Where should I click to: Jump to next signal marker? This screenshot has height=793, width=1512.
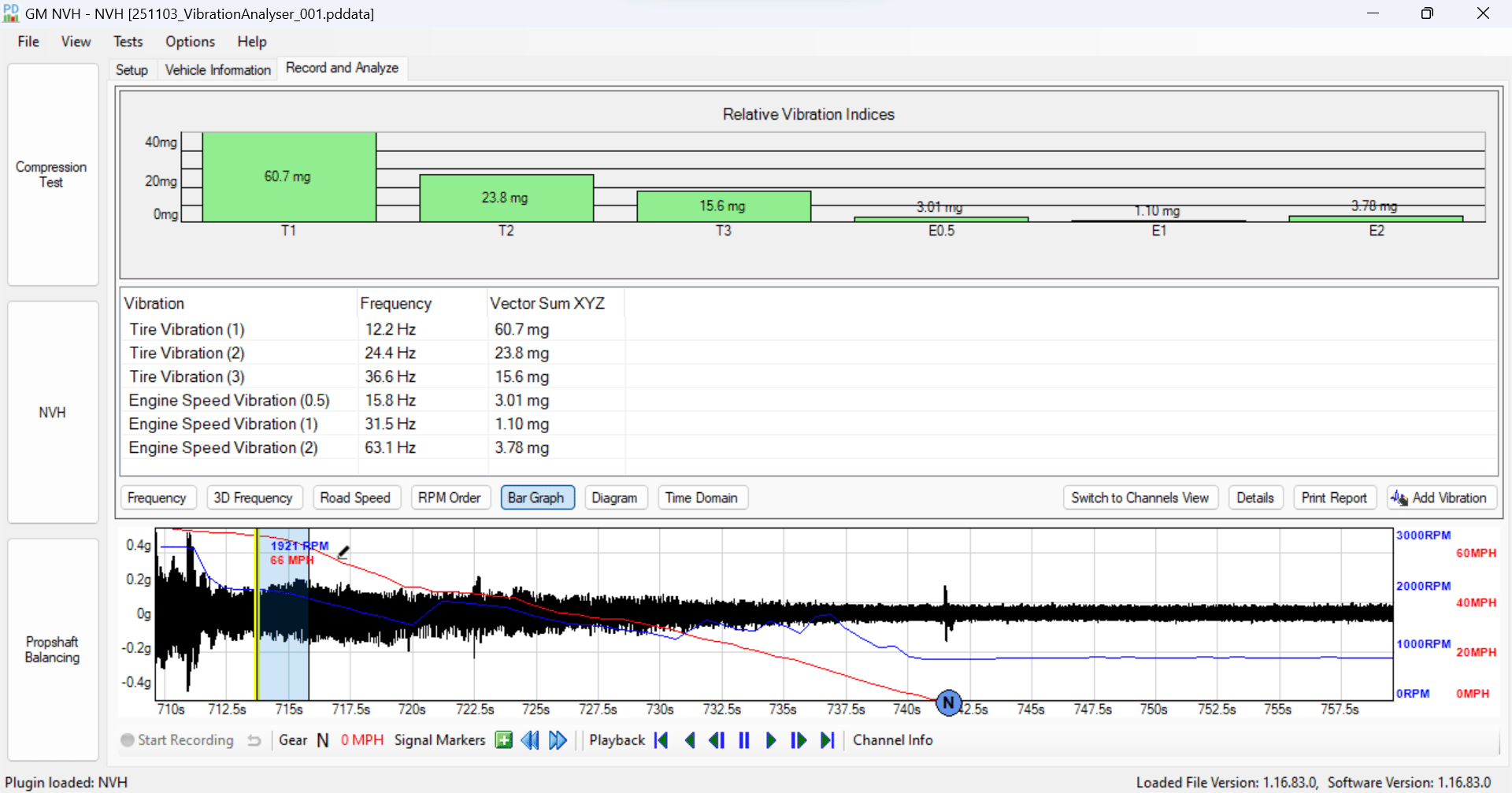(558, 740)
